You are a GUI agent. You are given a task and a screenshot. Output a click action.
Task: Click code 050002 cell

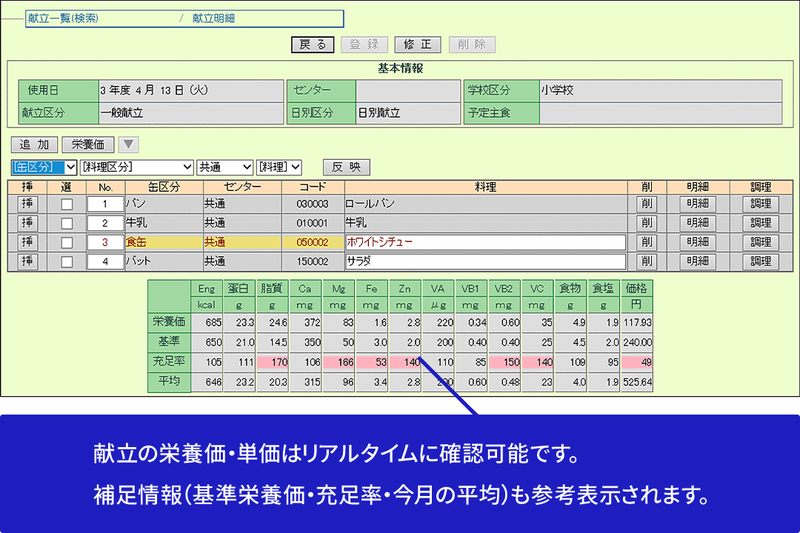(x=312, y=242)
